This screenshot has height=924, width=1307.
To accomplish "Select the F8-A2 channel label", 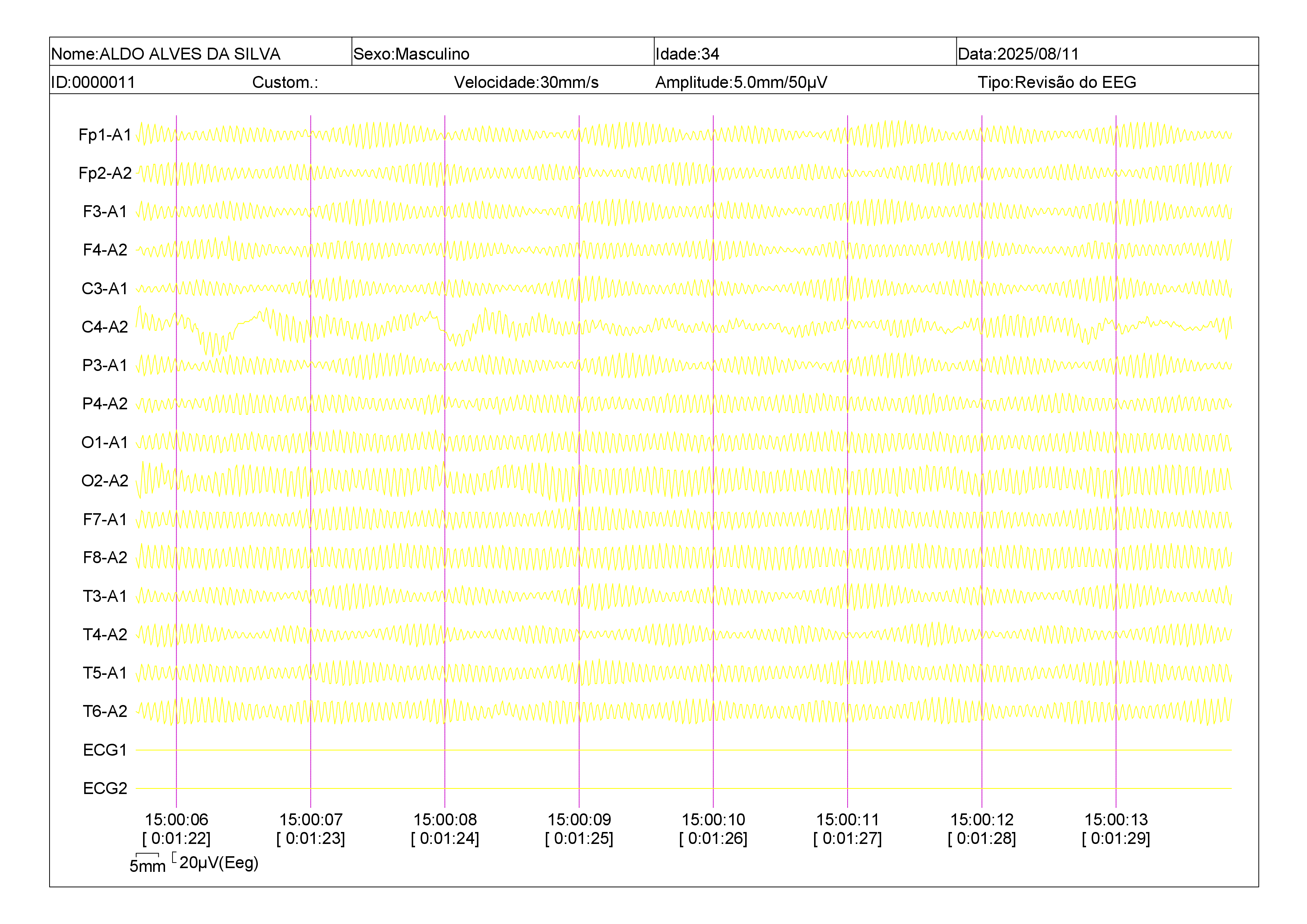I will 105,558.
